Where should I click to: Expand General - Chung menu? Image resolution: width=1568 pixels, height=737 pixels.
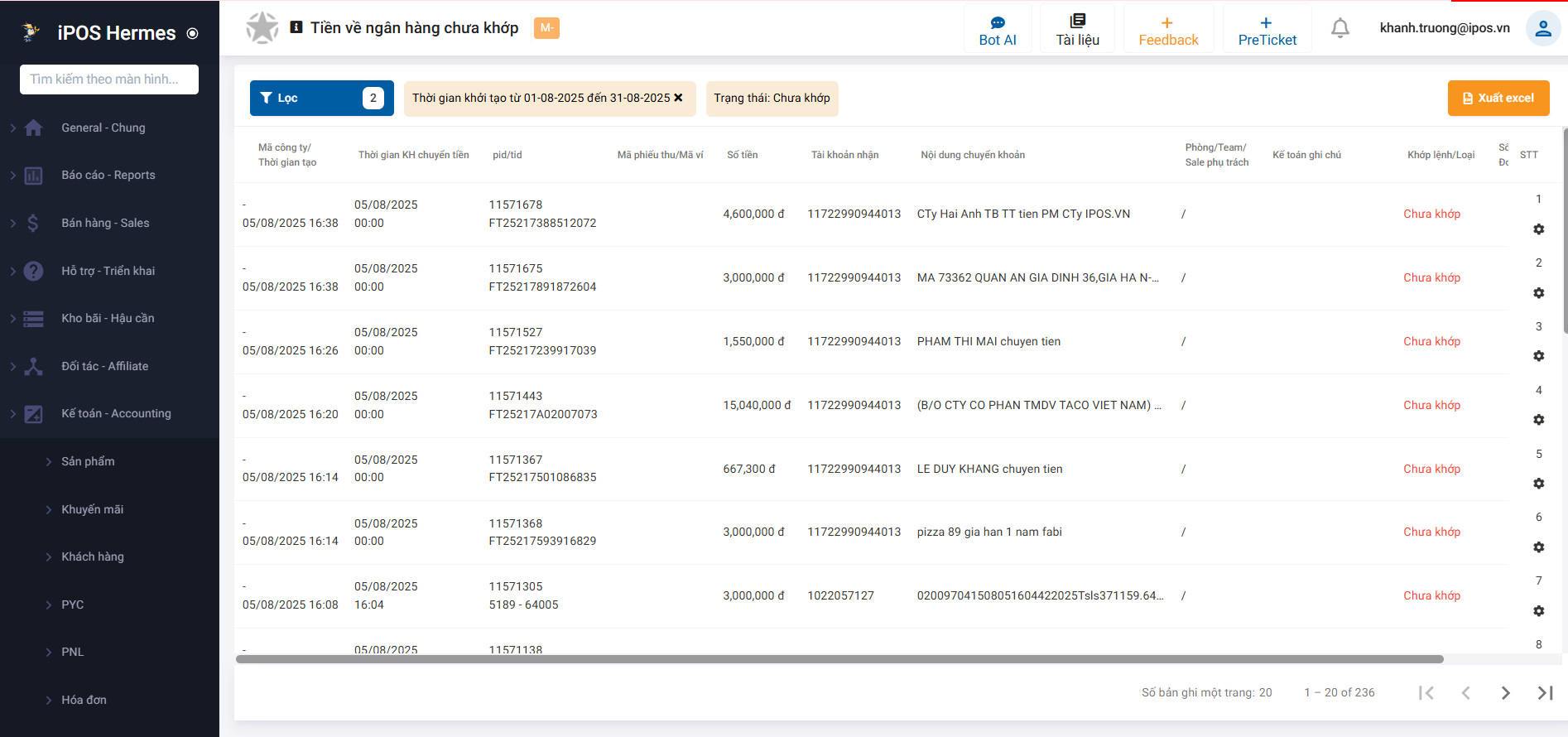(13, 128)
